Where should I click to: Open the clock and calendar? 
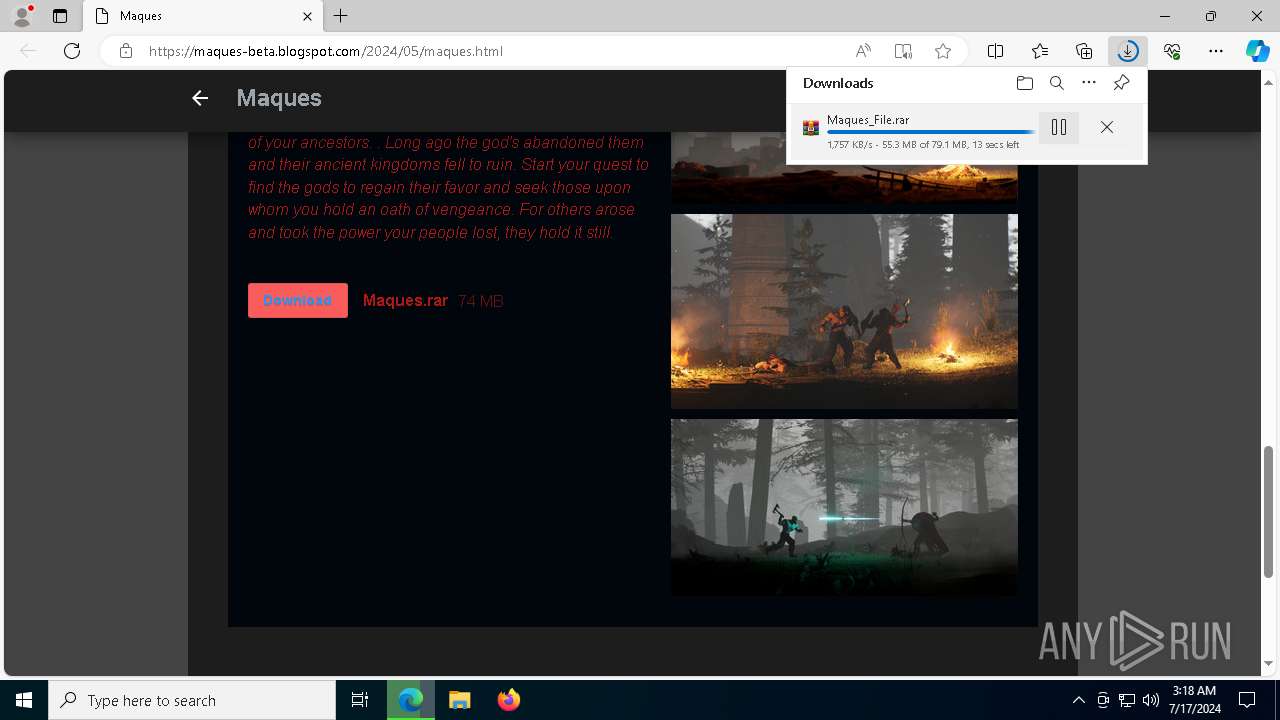tap(1194, 700)
